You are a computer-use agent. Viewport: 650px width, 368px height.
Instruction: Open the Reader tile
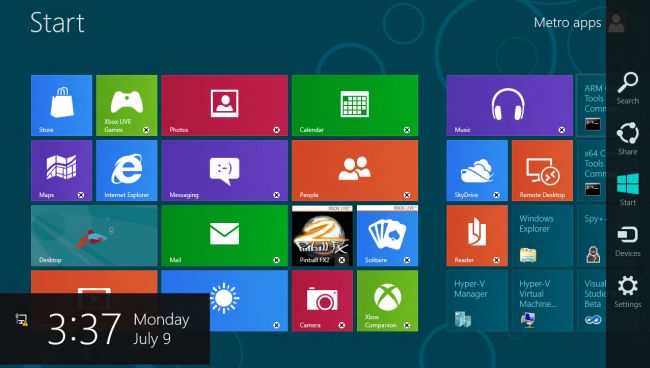[x=477, y=235]
